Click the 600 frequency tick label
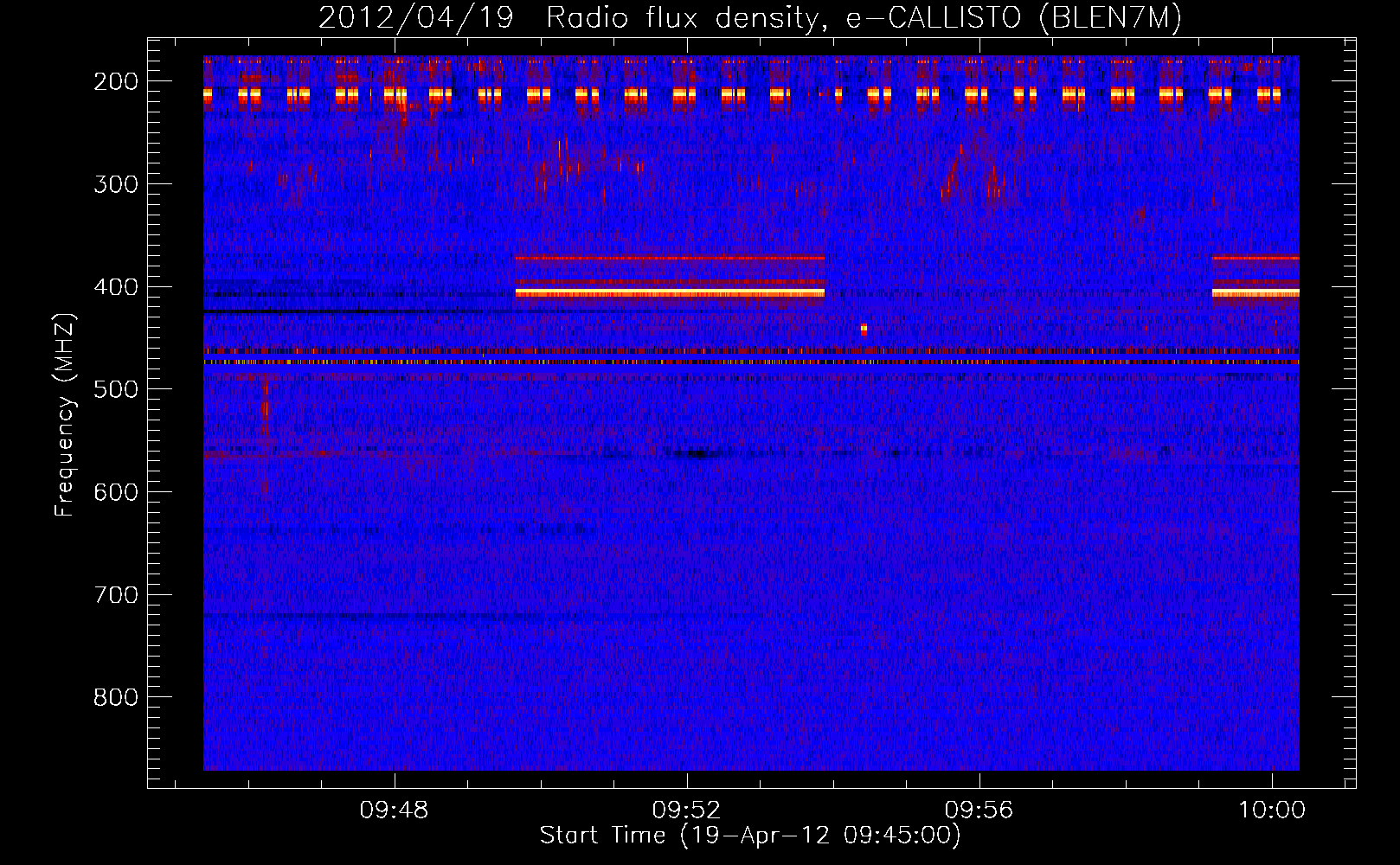The image size is (1400, 865). click(x=116, y=492)
